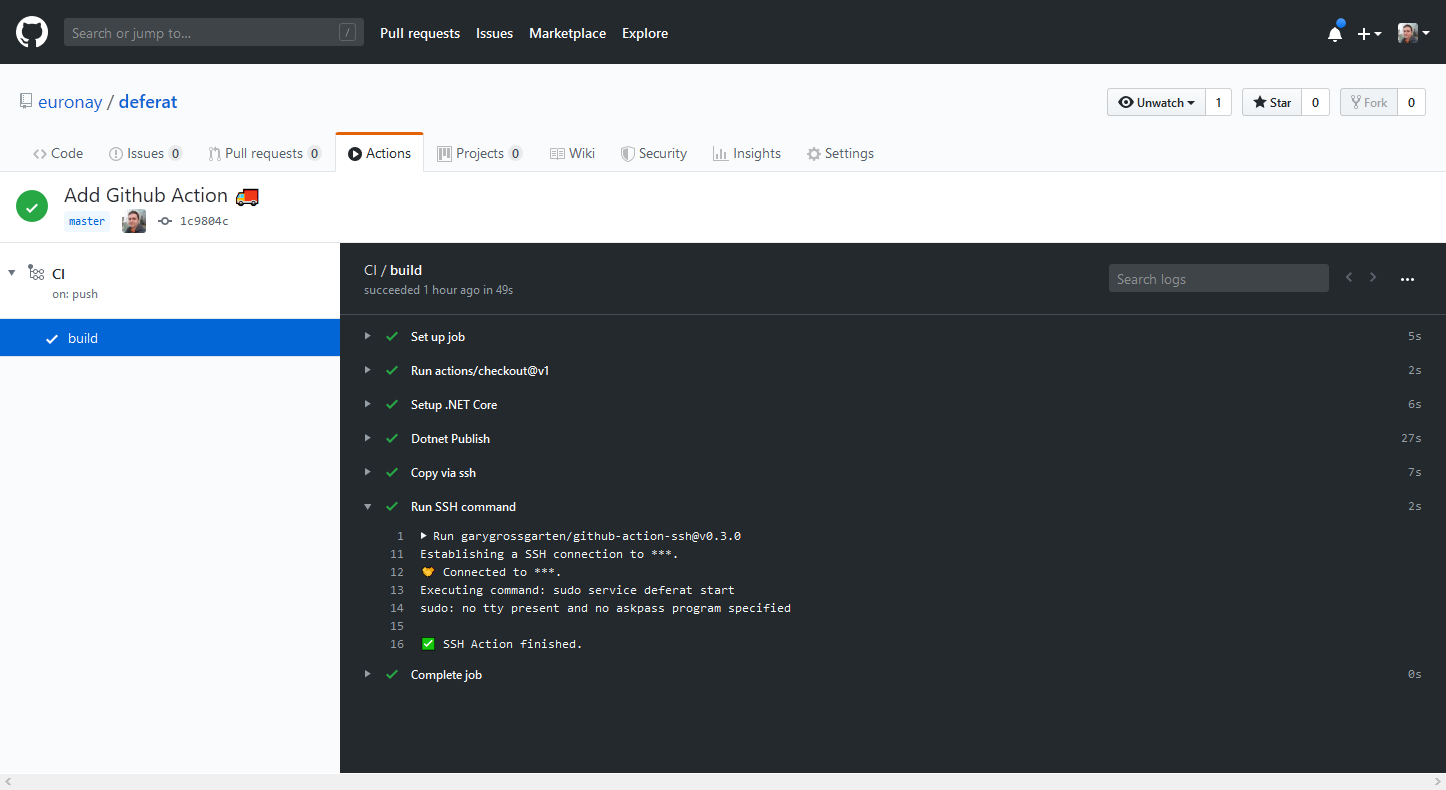This screenshot has height=790, width=1446.
Task: Switch to the Projects tab
Action: pyautogui.click(x=480, y=153)
